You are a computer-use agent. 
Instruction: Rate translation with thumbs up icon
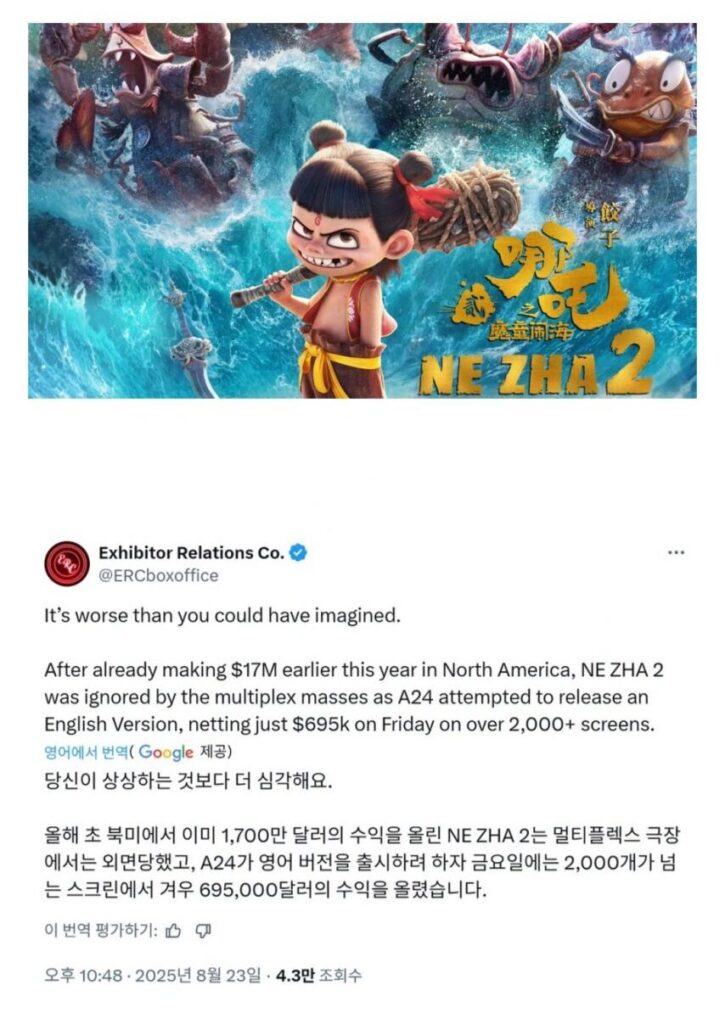(173, 931)
